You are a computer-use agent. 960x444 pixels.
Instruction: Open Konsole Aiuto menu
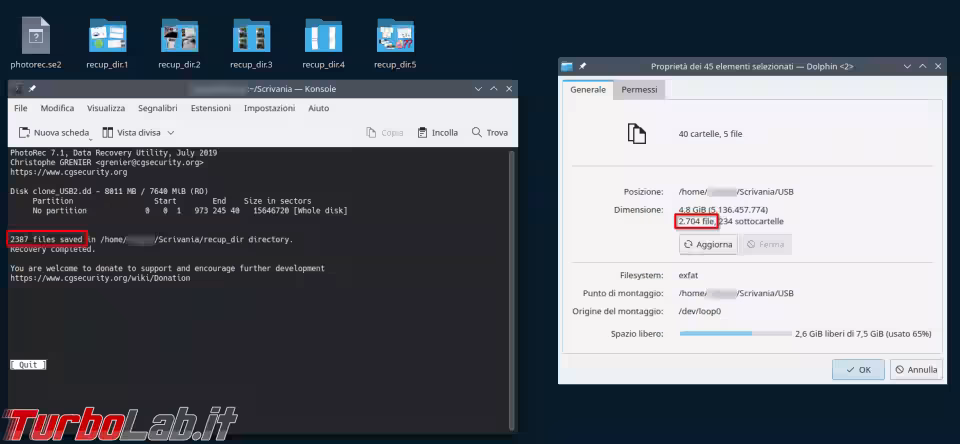[x=319, y=108]
